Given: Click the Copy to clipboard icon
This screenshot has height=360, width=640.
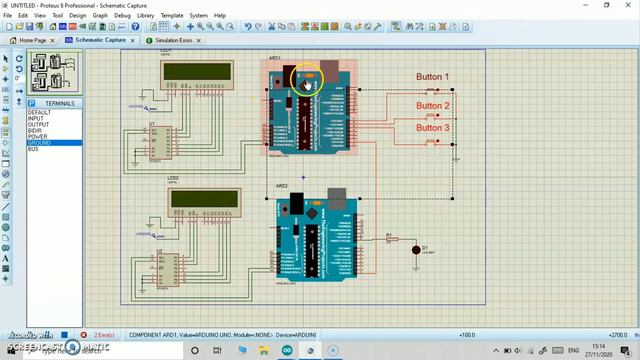Looking at the screenshot, I should (x=282, y=27).
